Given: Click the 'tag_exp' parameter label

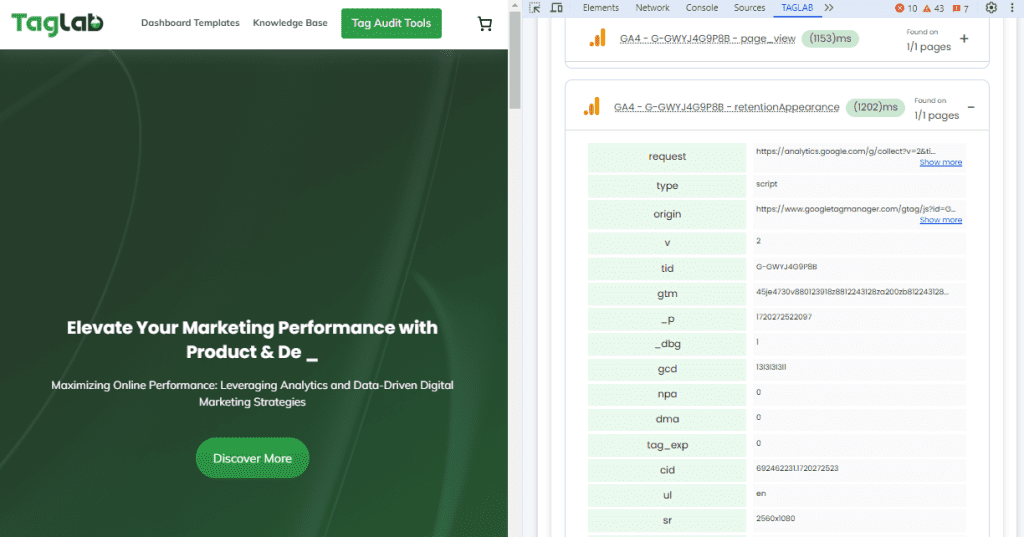Looking at the screenshot, I should click(x=667, y=445).
